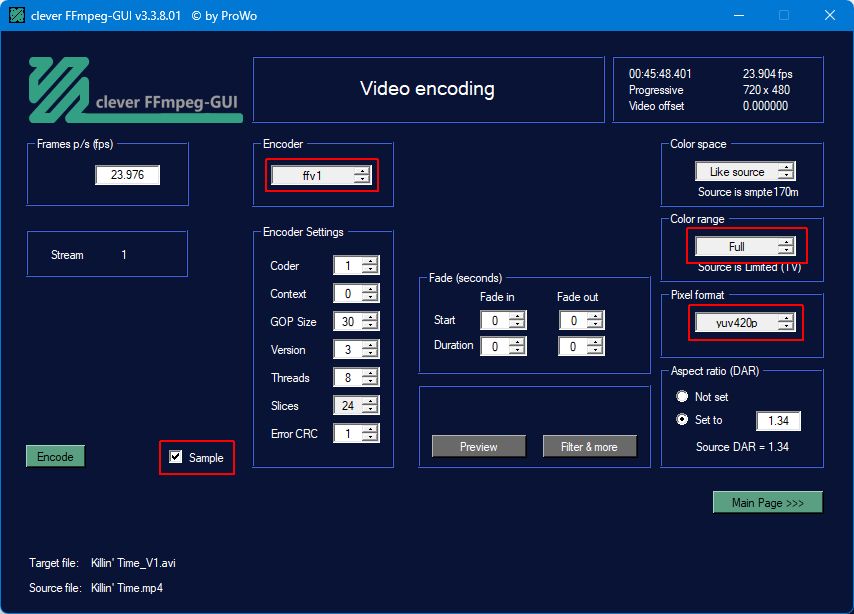
Task: Click the 720 x 480 resolution text
Action: coord(766,89)
